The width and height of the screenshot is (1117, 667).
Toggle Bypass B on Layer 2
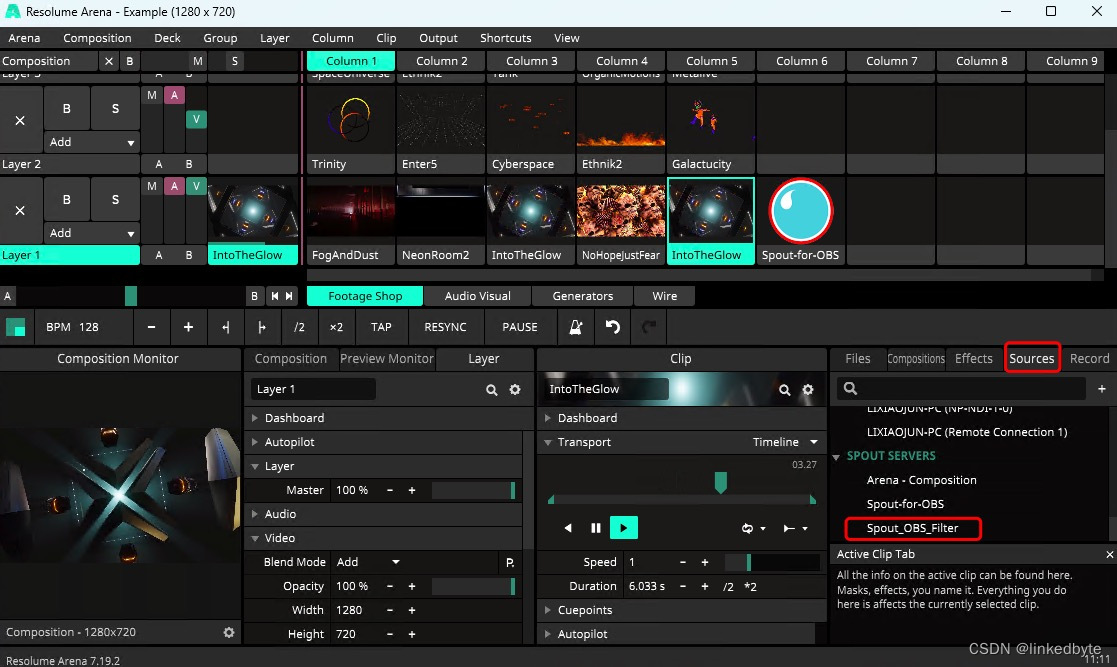click(67, 108)
